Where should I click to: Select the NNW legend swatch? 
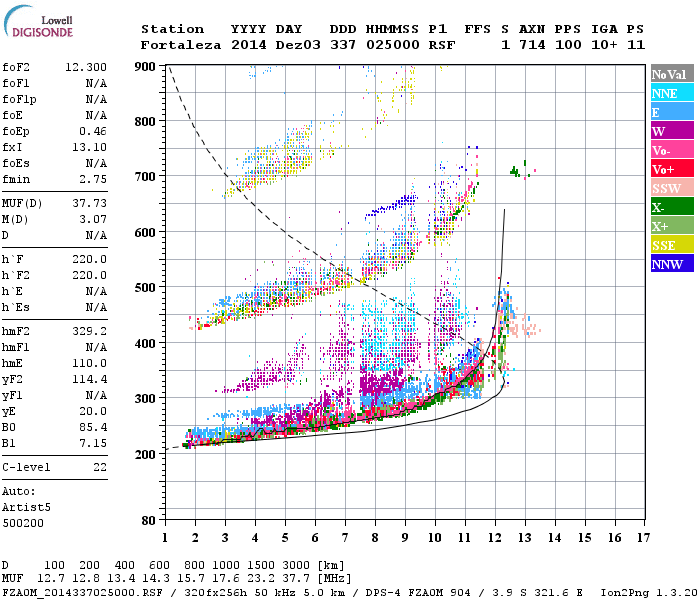[672, 263]
